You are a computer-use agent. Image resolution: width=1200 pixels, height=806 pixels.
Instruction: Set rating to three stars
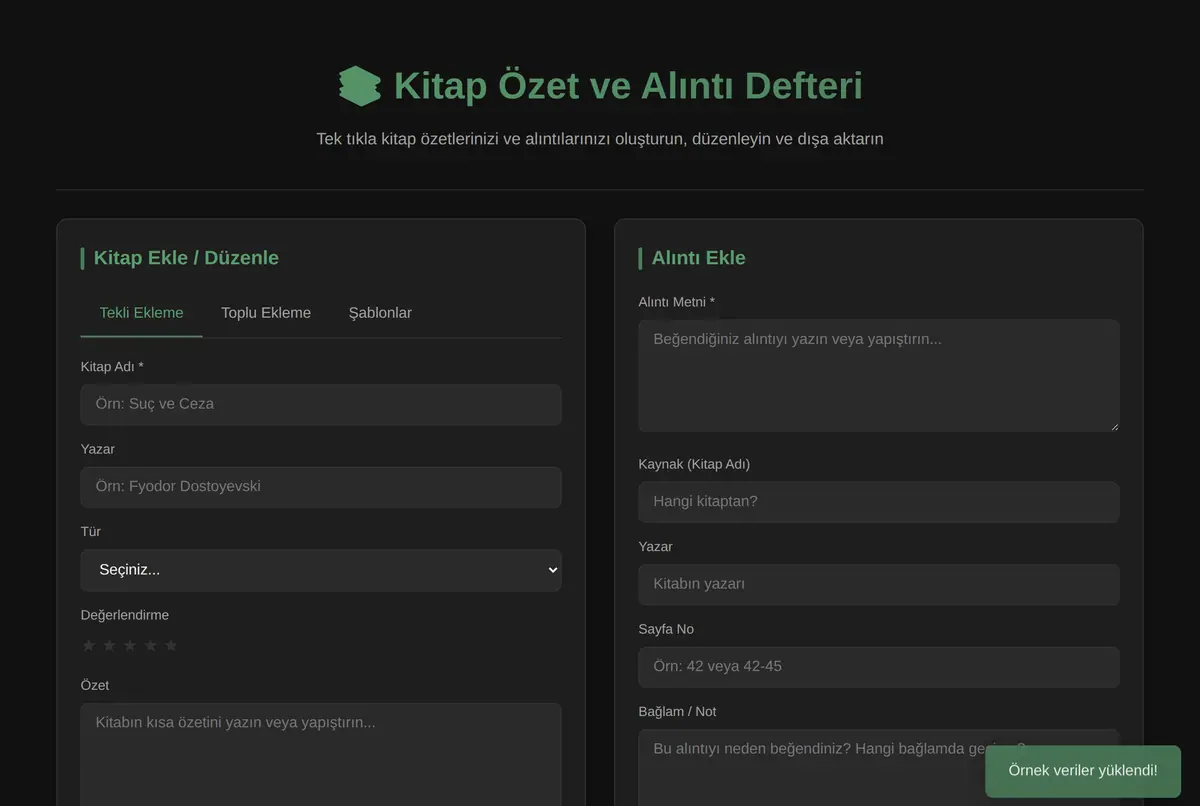129,646
